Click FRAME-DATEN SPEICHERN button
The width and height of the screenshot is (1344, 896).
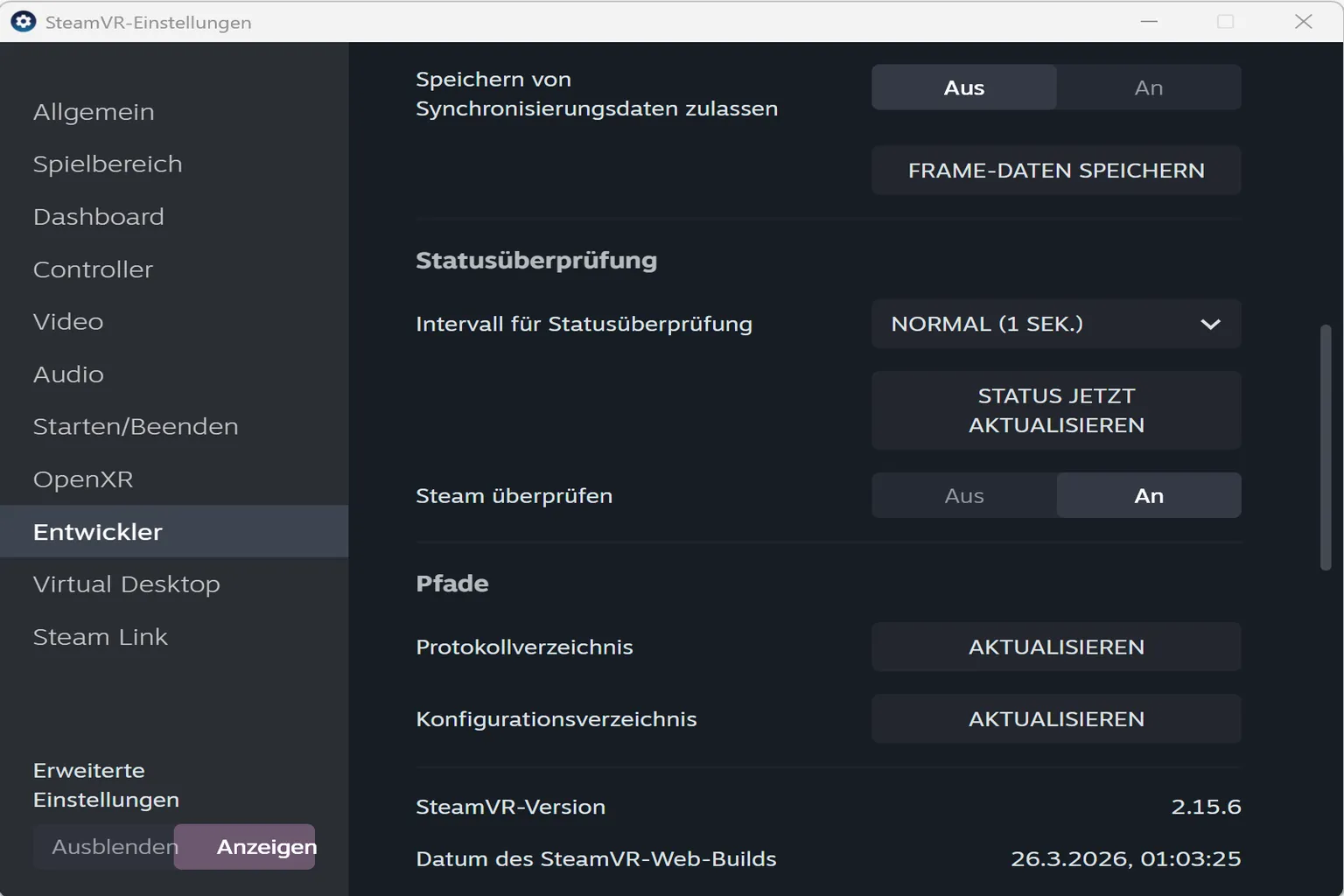point(1056,171)
